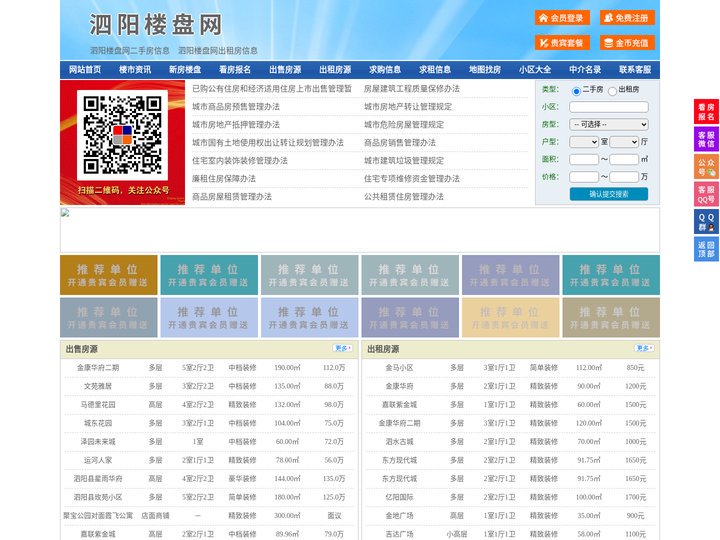720x540 pixels.
Task: Open the 室 room count dropdown
Action: (584, 142)
